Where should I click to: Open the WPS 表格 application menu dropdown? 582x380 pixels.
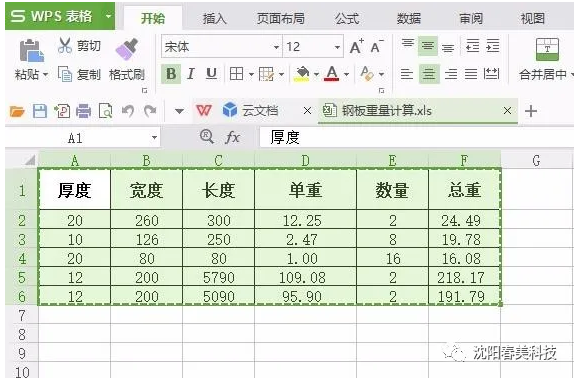click(108, 16)
